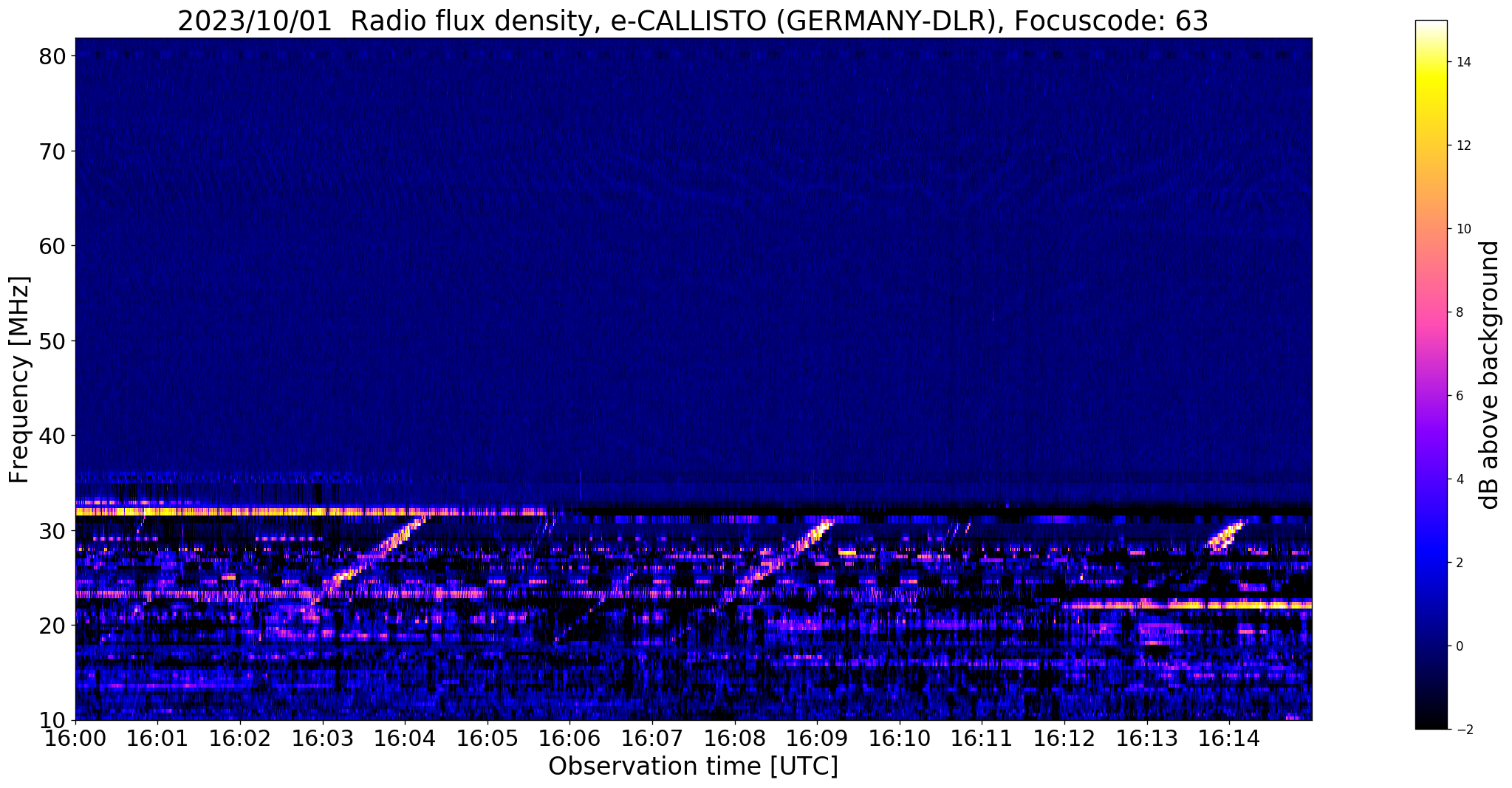
Task: Click the colorbar tick label −2
Action: tap(1463, 730)
